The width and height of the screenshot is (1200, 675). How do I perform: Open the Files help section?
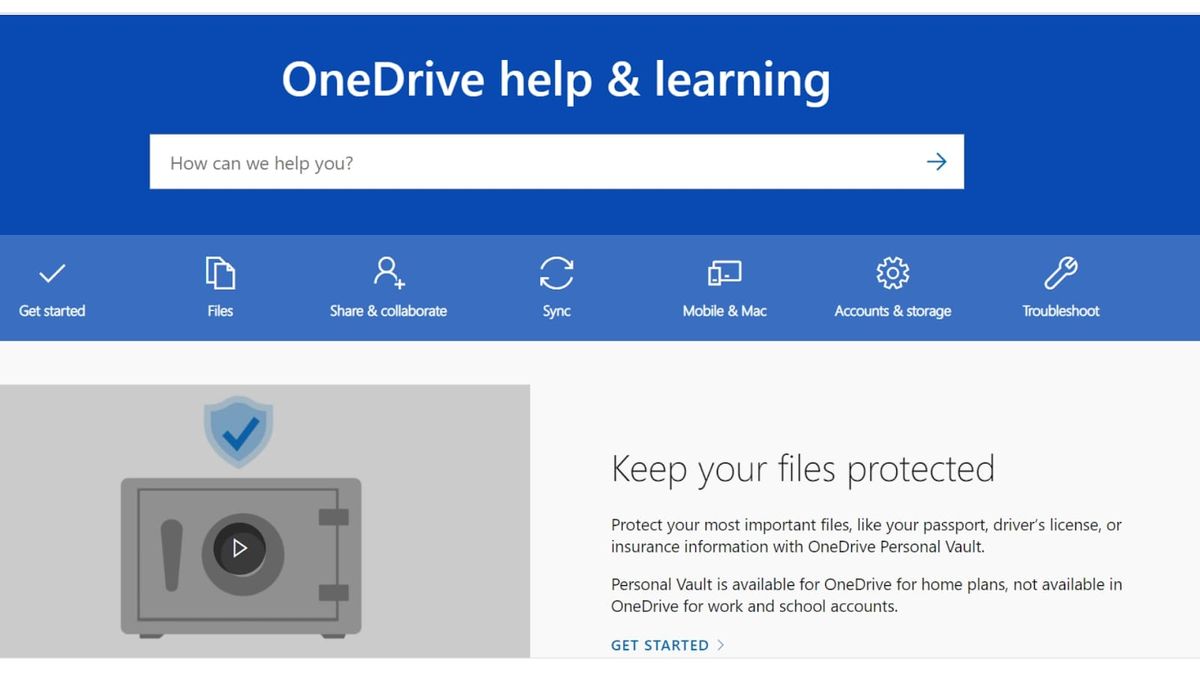[219, 310]
